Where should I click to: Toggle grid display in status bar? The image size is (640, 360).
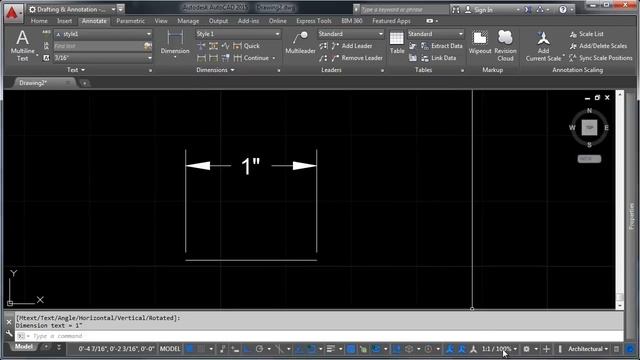click(x=189, y=349)
